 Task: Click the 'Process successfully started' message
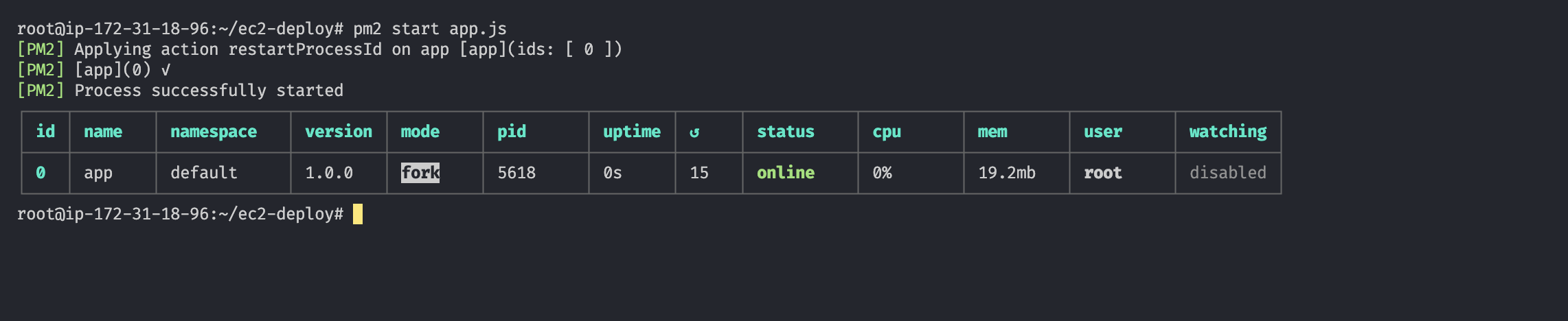[209, 91]
